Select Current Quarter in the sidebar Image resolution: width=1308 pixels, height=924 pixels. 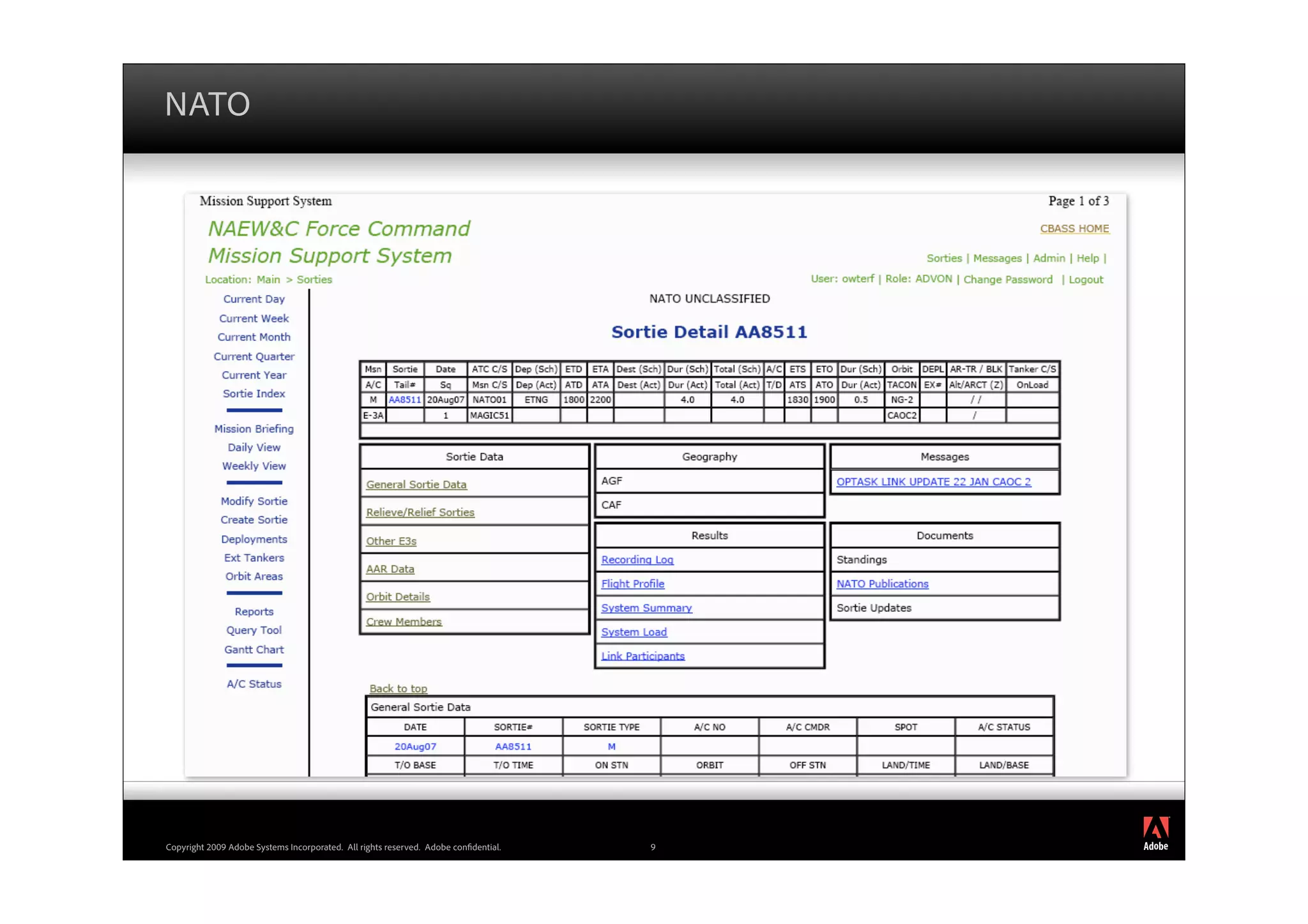(x=254, y=356)
